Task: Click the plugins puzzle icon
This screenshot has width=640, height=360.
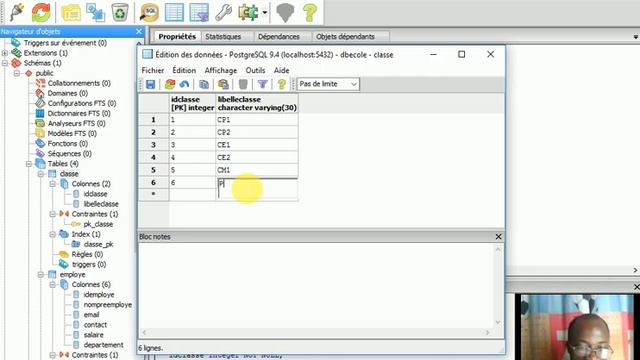Action: 249,12
